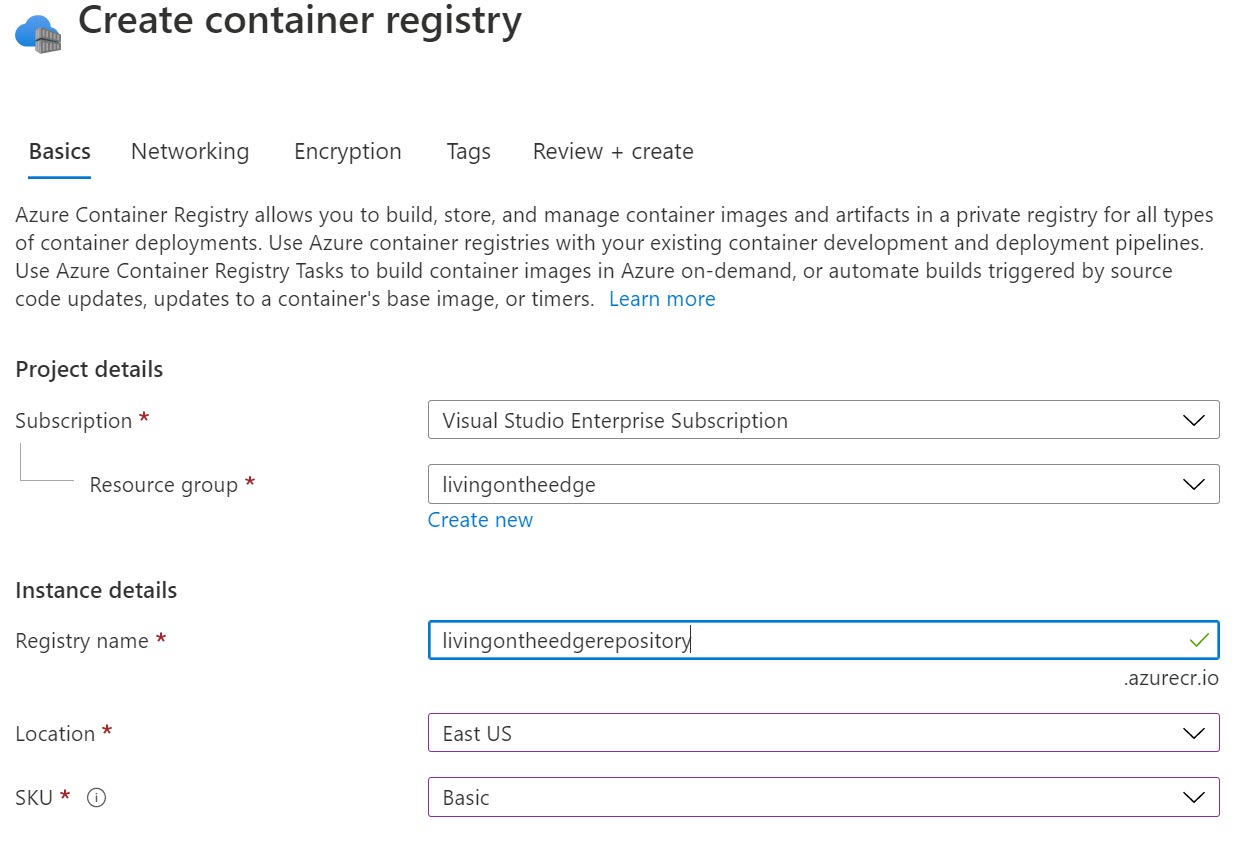Open the Review + create tab
Screen dimensions: 1257x862
point(613,152)
